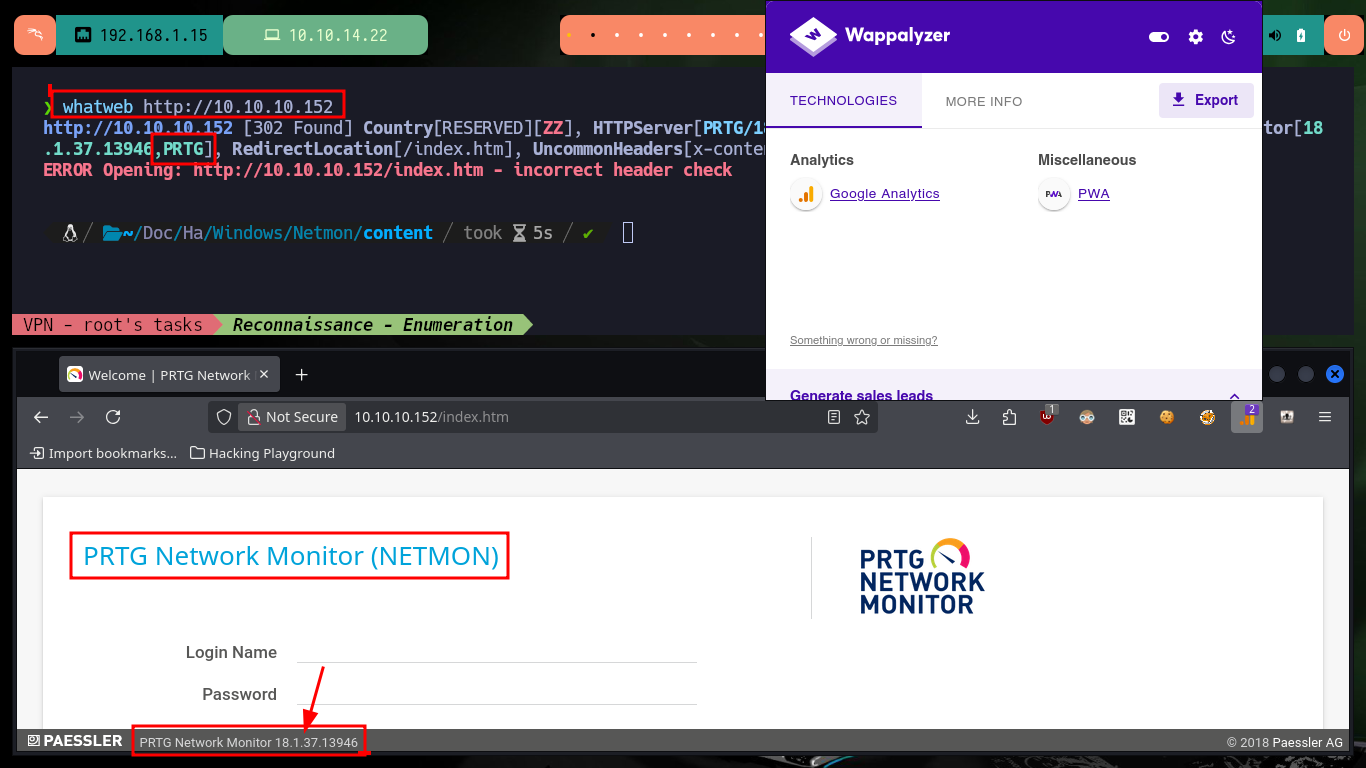Click the volume icon in top panel
This screenshot has width=1366, height=768.
coord(1275,35)
